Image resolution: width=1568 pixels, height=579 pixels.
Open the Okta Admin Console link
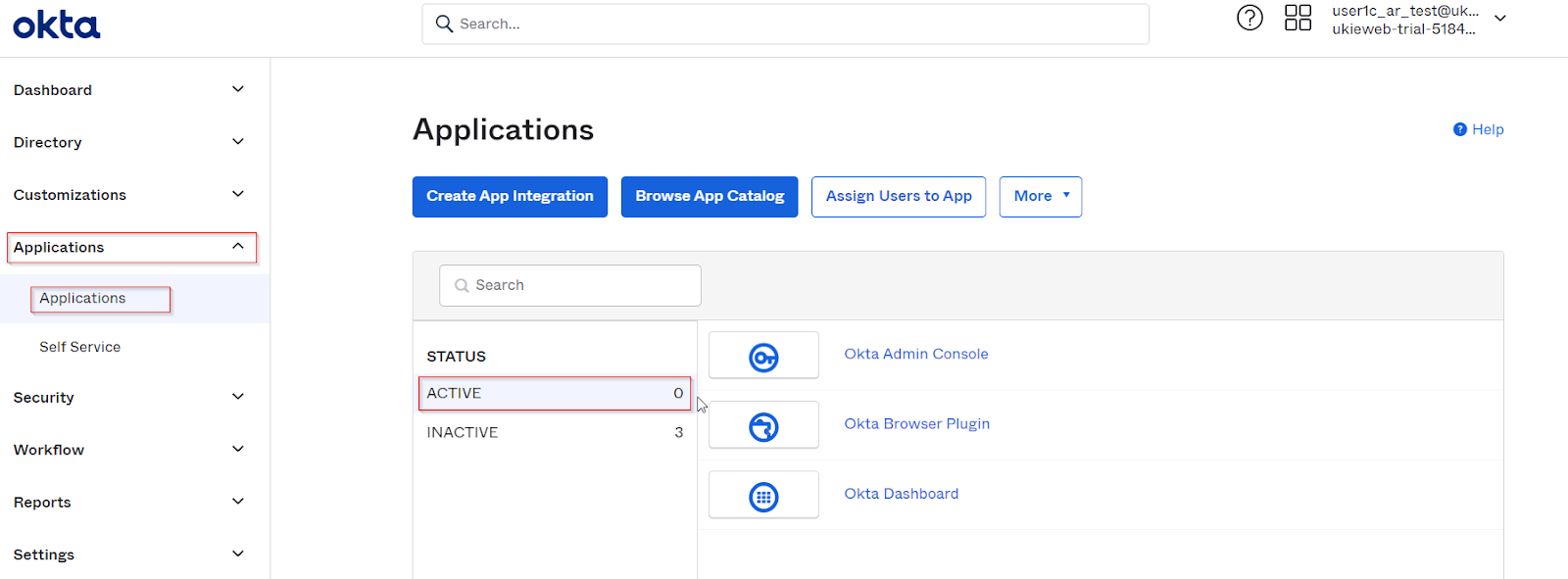(916, 354)
